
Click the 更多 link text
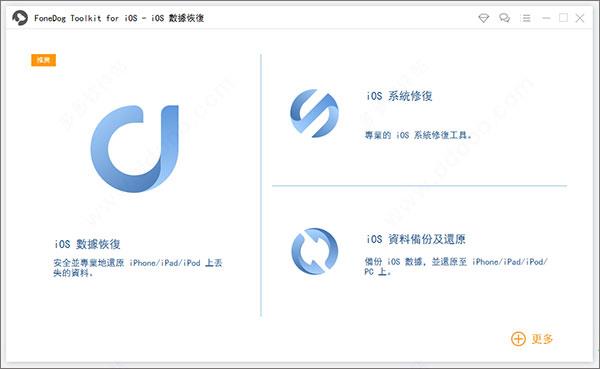[x=542, y=339]
